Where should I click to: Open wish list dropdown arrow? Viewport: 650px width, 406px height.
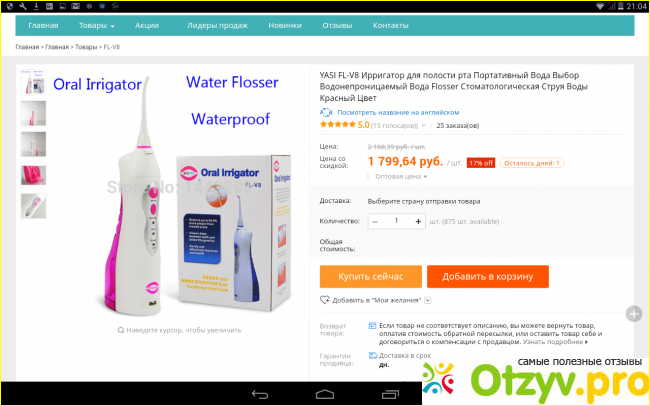click(x=428, y=300)
